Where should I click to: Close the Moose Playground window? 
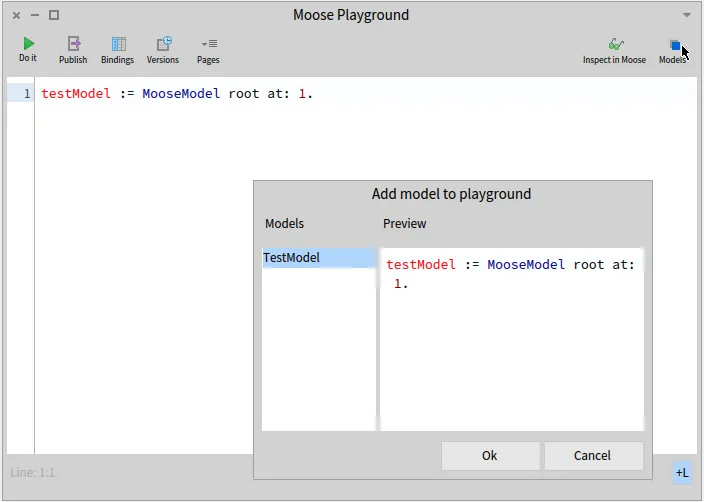[17, 15]
